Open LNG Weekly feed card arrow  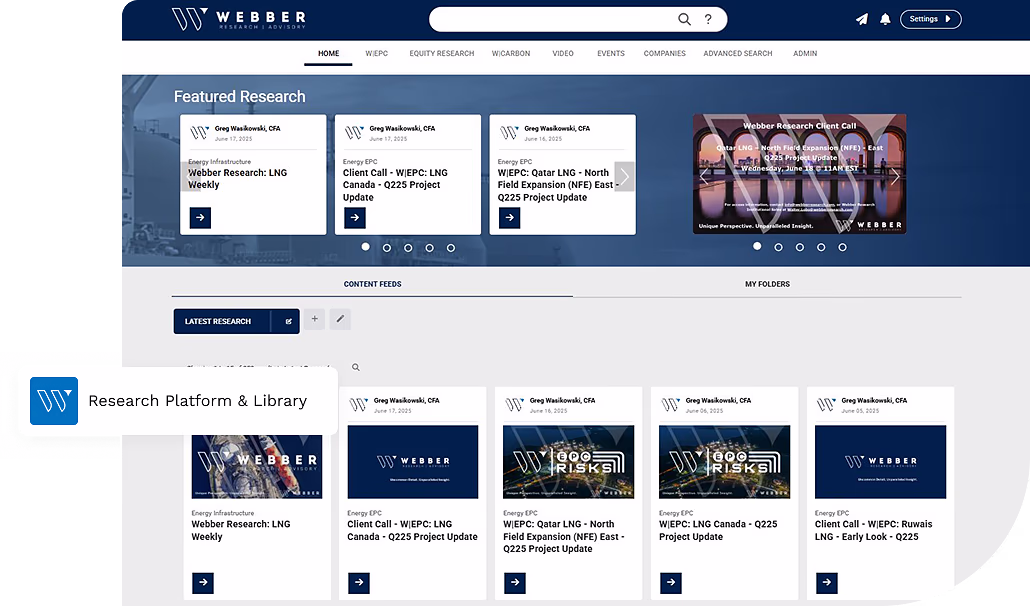203,582
